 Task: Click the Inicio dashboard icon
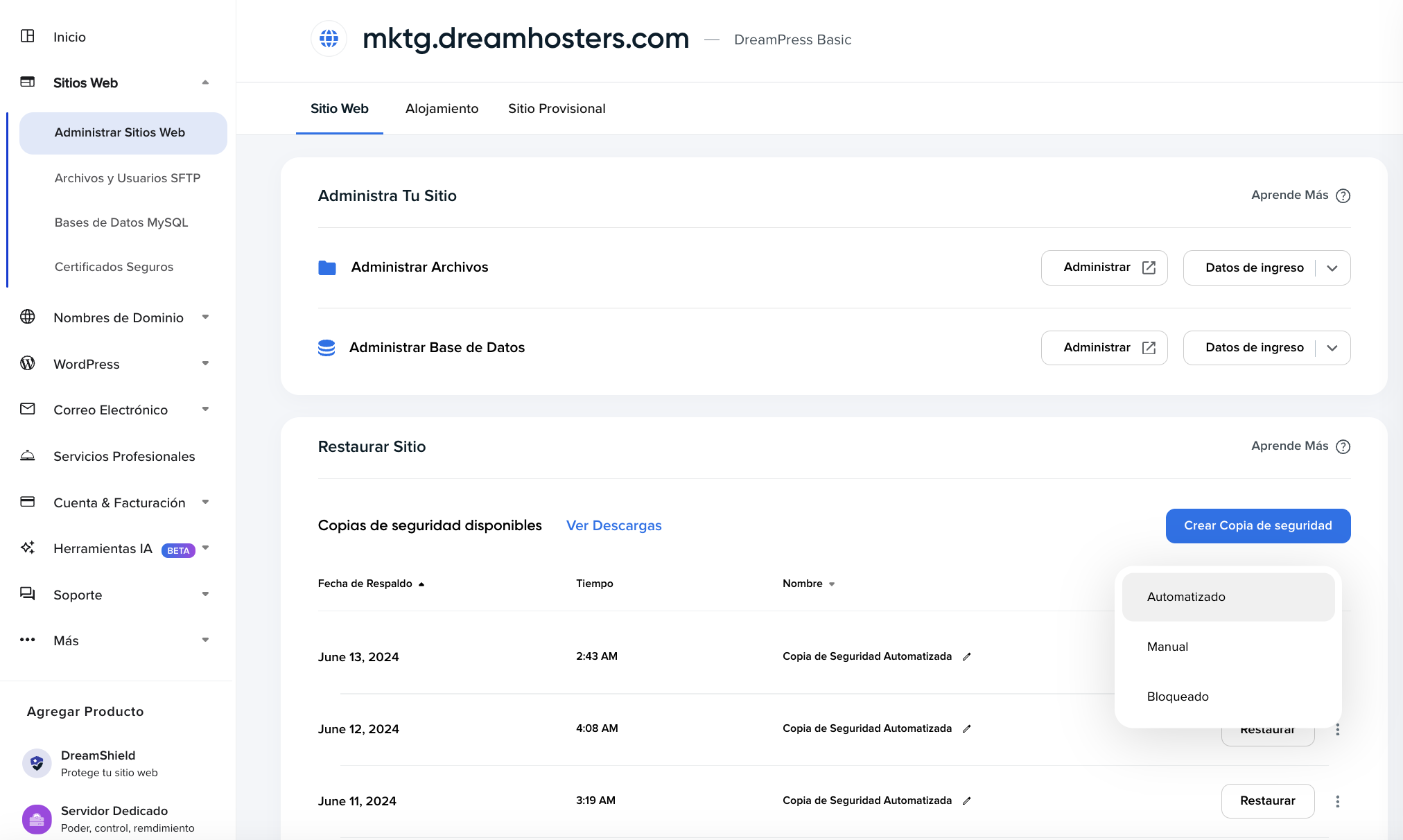[28, 36]
